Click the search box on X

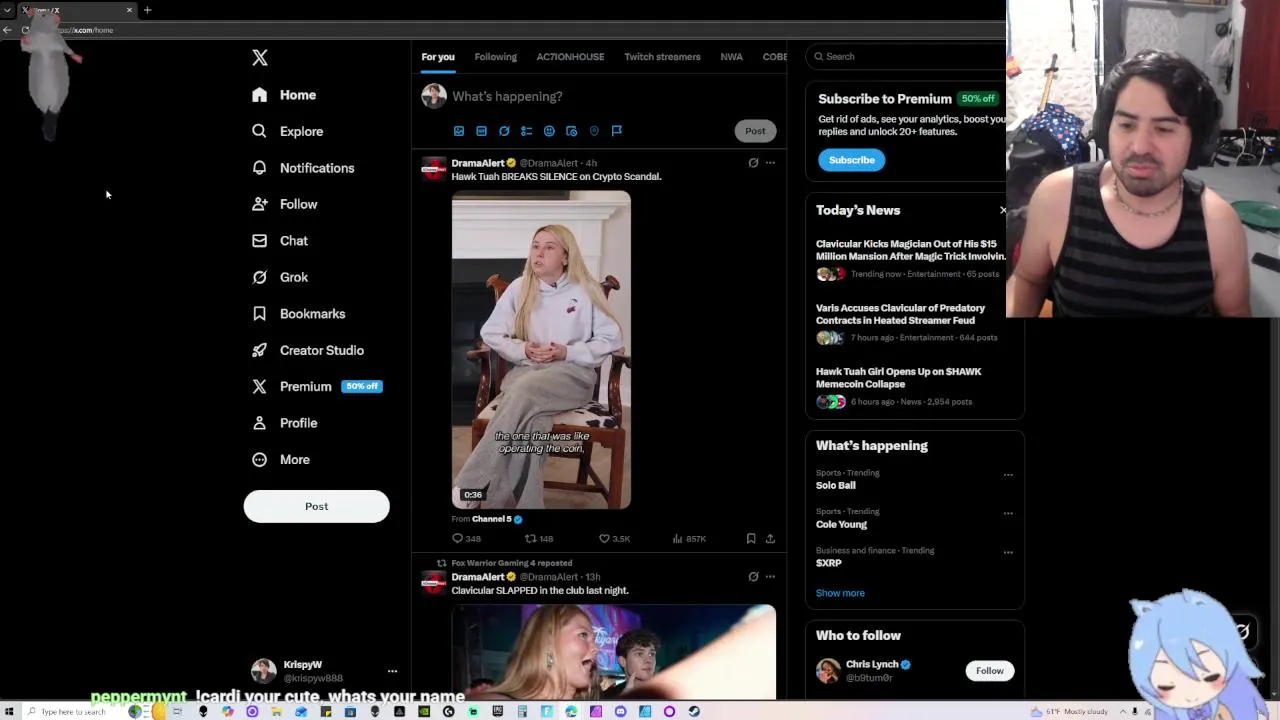tap(908, 57)
